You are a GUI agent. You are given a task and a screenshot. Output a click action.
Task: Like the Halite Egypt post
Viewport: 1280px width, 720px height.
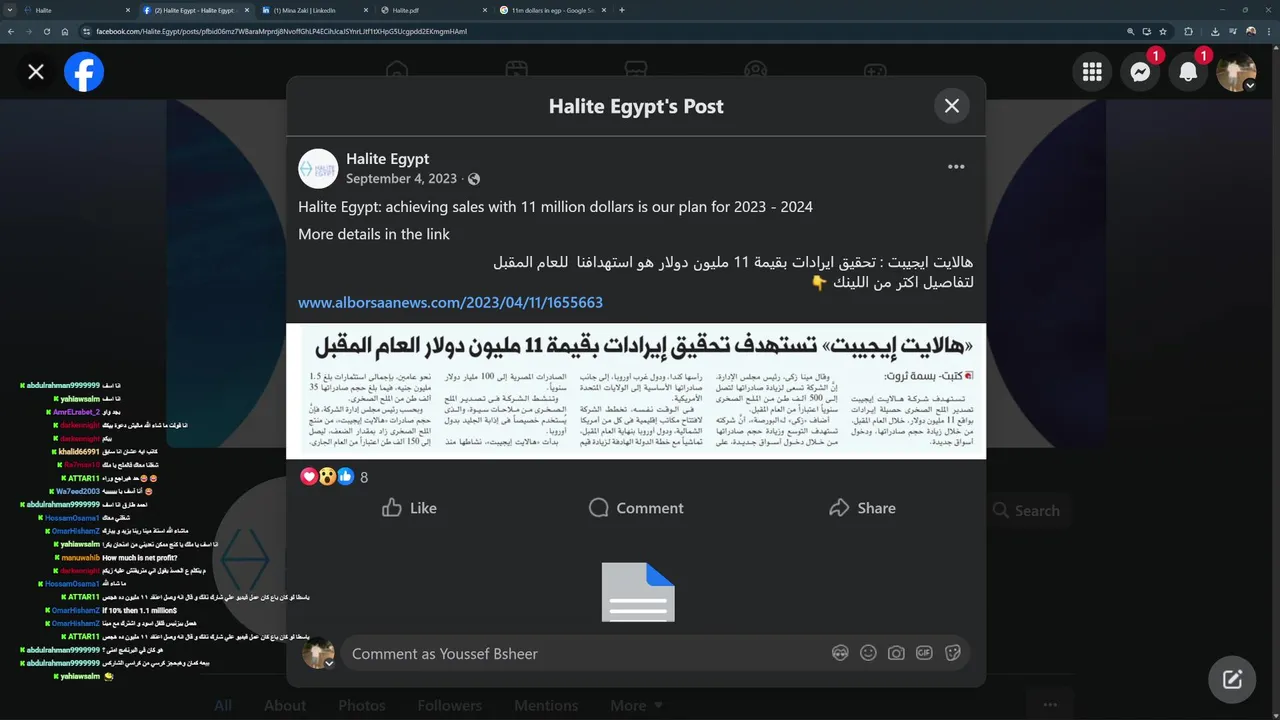click(x=409, y=508)
